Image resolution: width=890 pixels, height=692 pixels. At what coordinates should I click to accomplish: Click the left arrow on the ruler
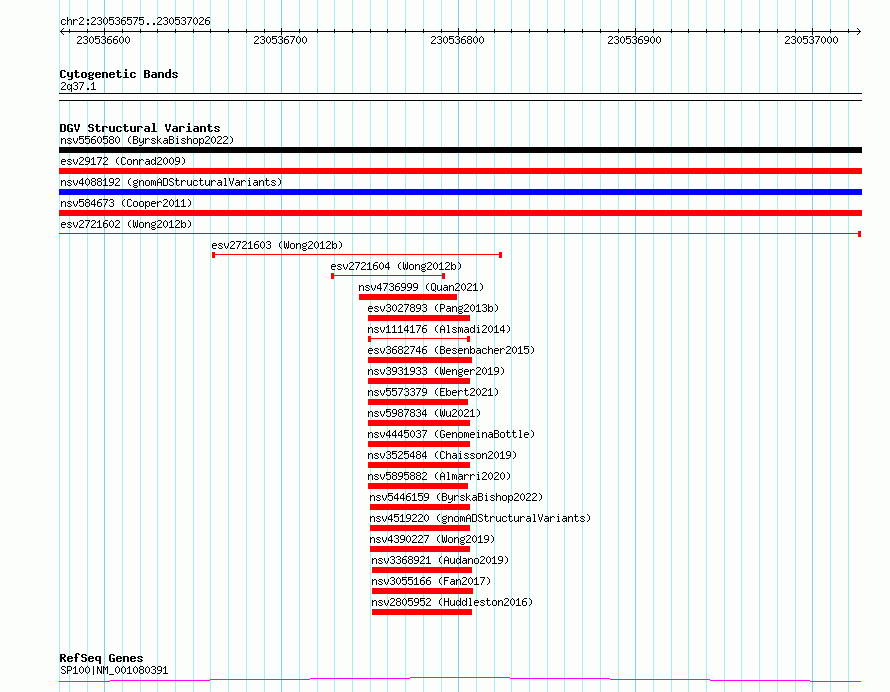[x=62, y=32]
